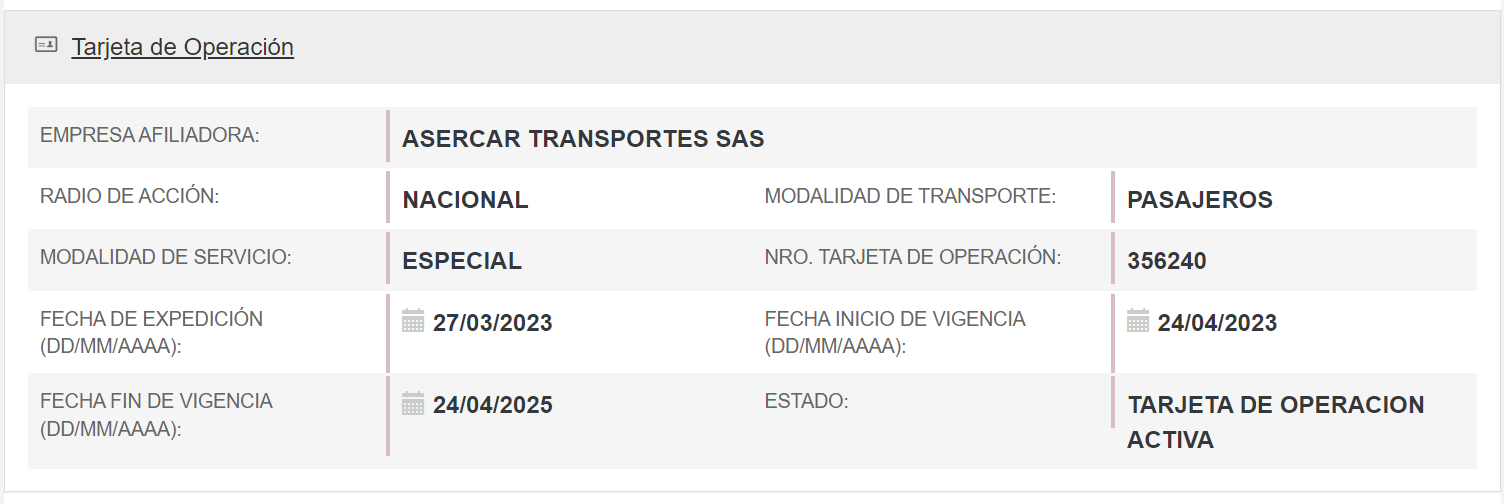Click the ESTADO label
The height and width of the screenshot is (504, 1504).
[806, 401]
